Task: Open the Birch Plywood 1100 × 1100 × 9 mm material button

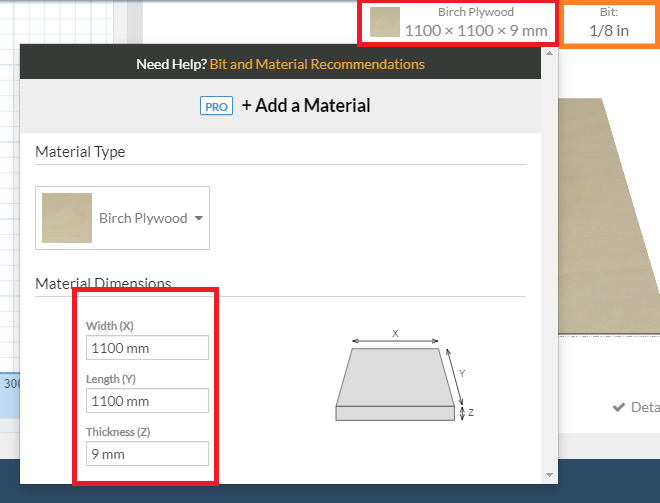Action: point(458,22)
